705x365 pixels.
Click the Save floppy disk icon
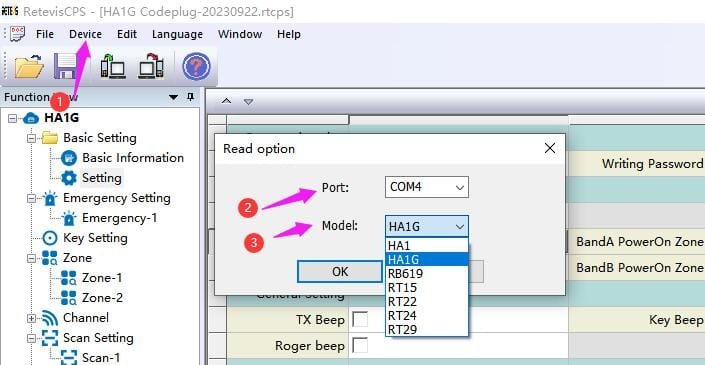[x=65, y=67]
